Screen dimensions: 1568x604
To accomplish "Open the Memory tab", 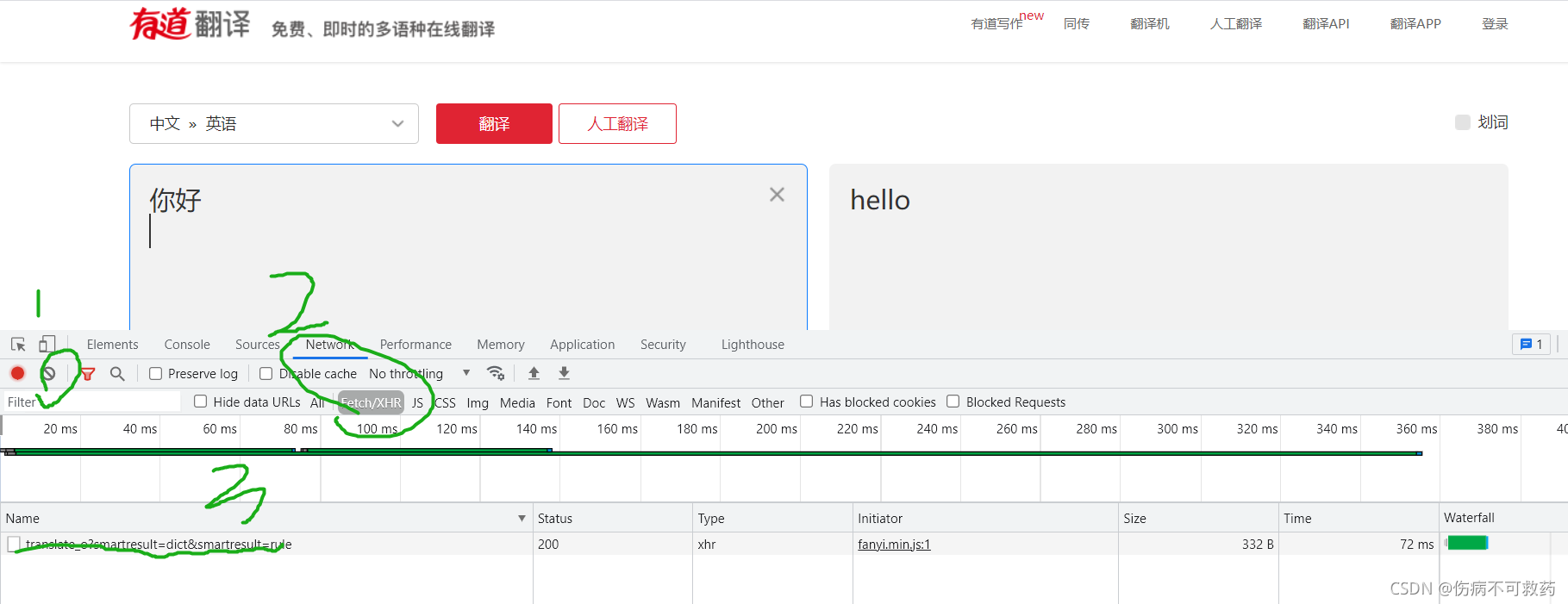I will (501, 345).
